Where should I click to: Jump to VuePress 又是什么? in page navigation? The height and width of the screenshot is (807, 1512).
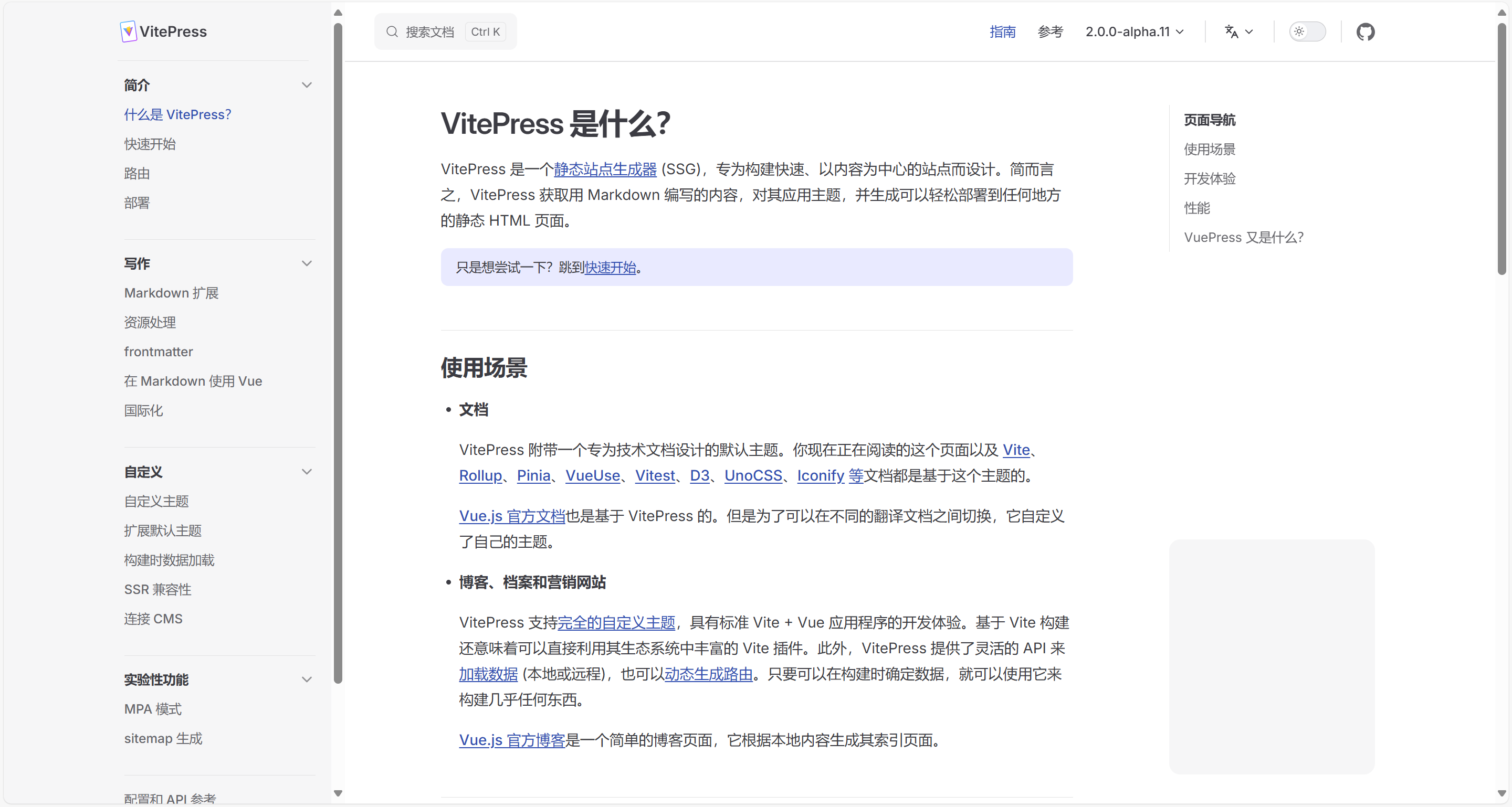(x=1244, y=237)
